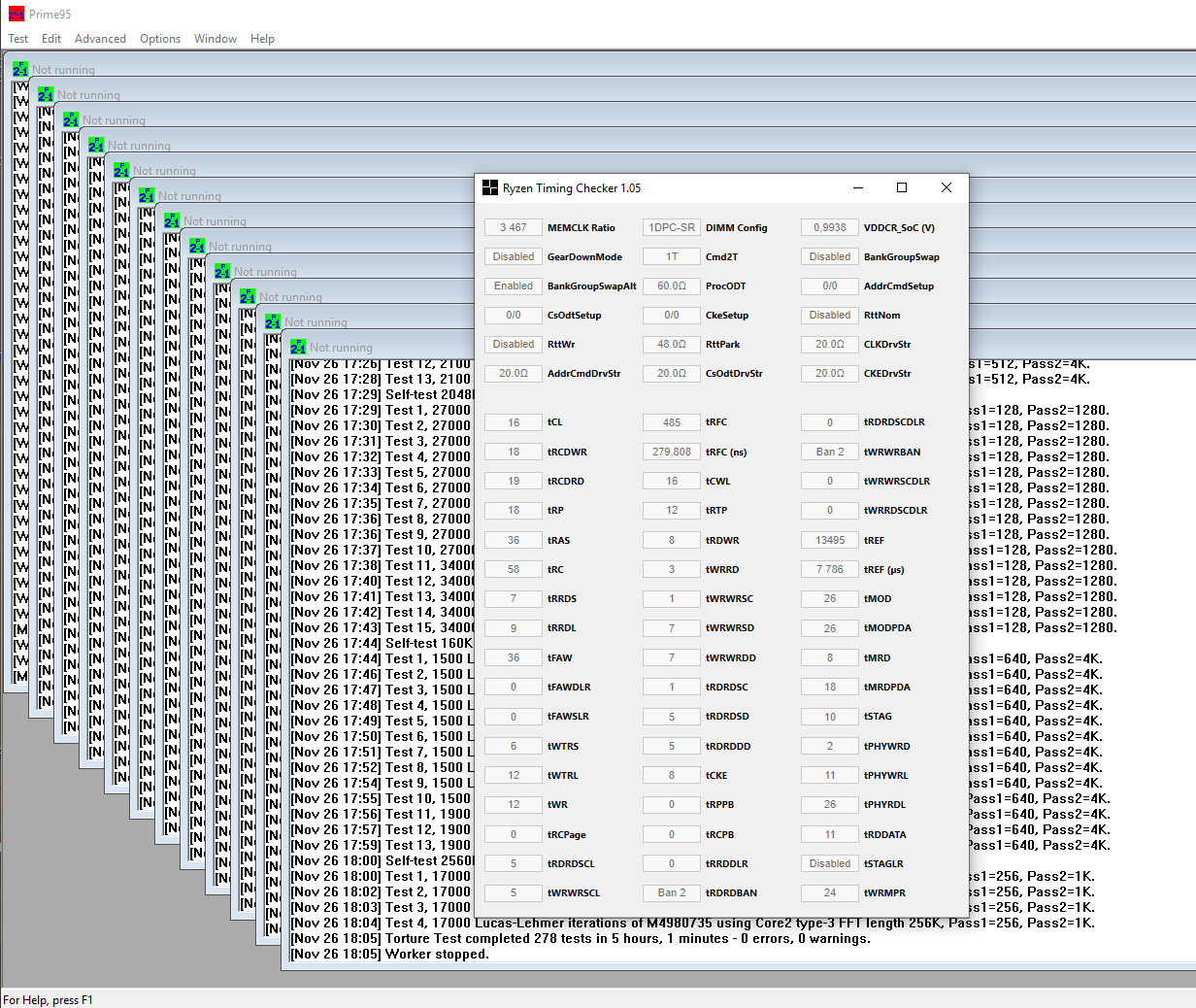Close the Ryzen Timing Checker window

click(947, 187)
